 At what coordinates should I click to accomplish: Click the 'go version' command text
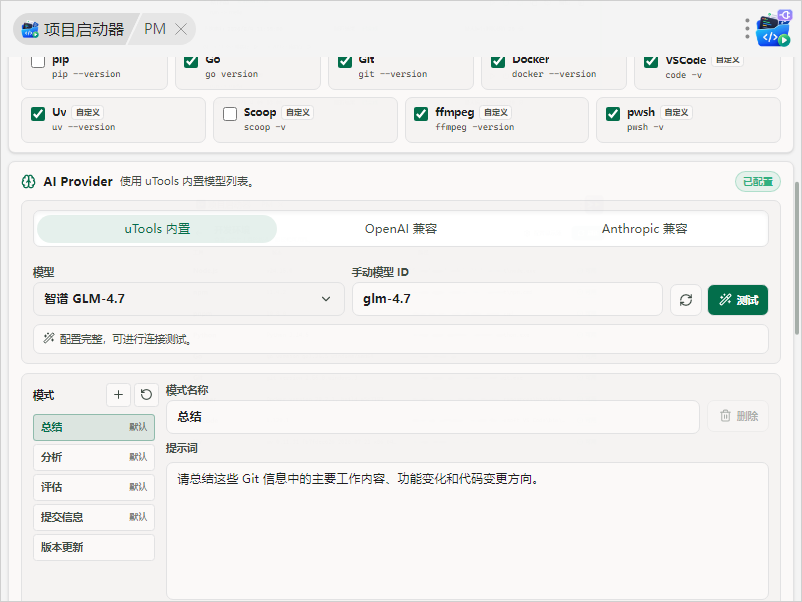[x=232, y=74]
